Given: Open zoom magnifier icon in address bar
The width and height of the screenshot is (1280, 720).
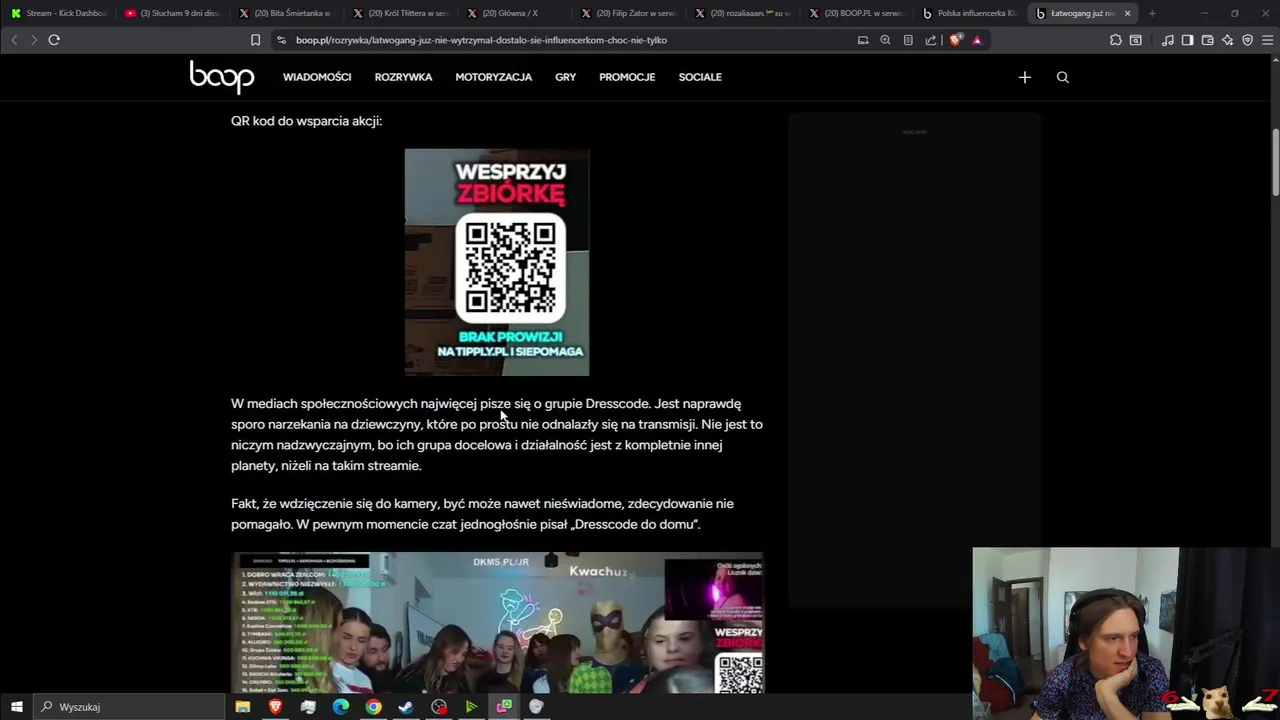Looking at the screenshot, I should pyautogui.click(x=885, y=40).
